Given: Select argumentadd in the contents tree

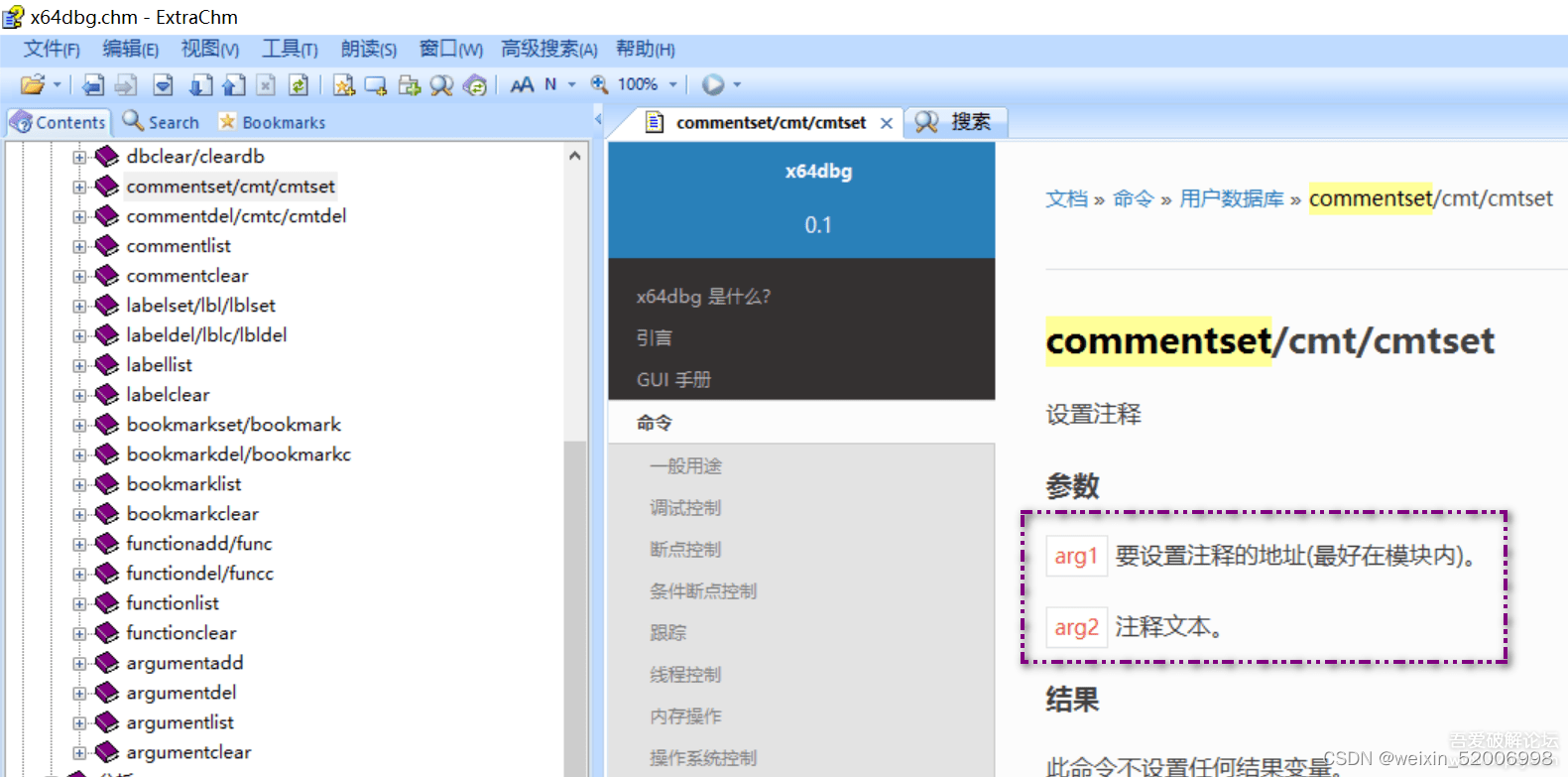Looking at the screenshot, I should (x=184, y=662).
